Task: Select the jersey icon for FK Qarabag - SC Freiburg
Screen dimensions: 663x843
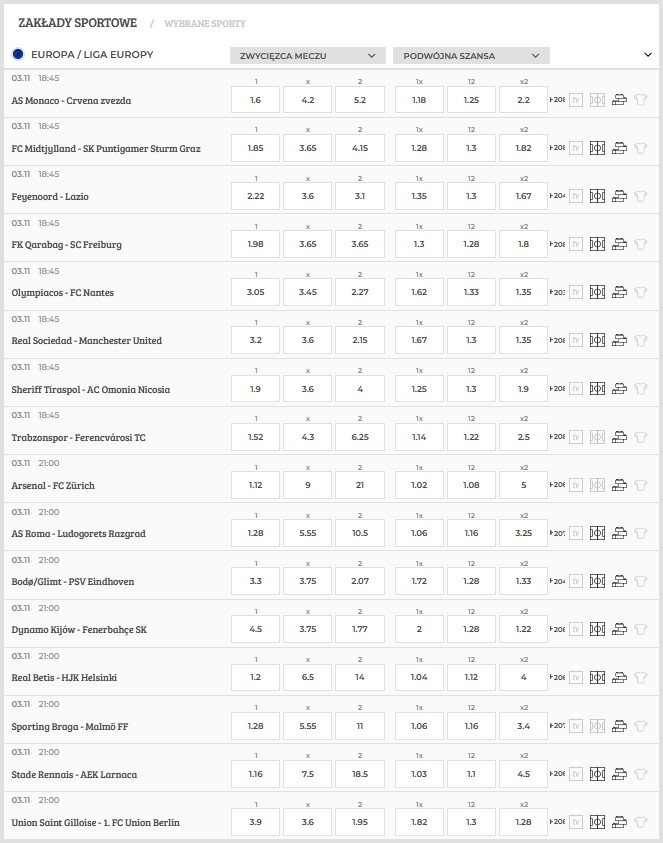Action: tap(641, 243)
